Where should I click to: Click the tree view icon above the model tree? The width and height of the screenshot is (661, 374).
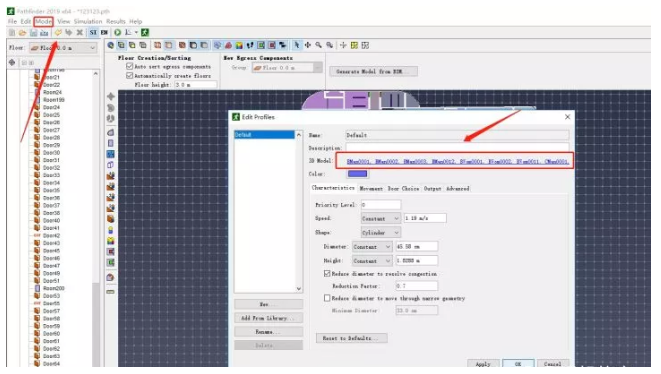click(x=12, y=62)
